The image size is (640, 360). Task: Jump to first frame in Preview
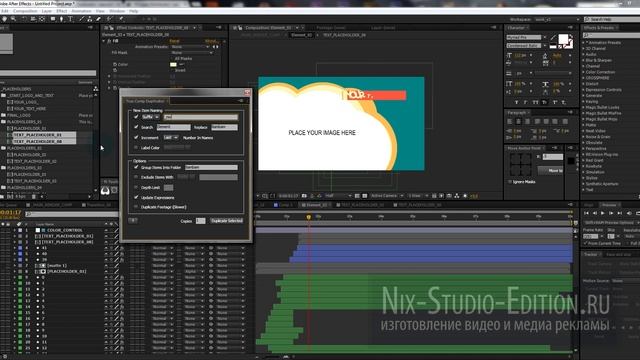(x=587, y=213)
